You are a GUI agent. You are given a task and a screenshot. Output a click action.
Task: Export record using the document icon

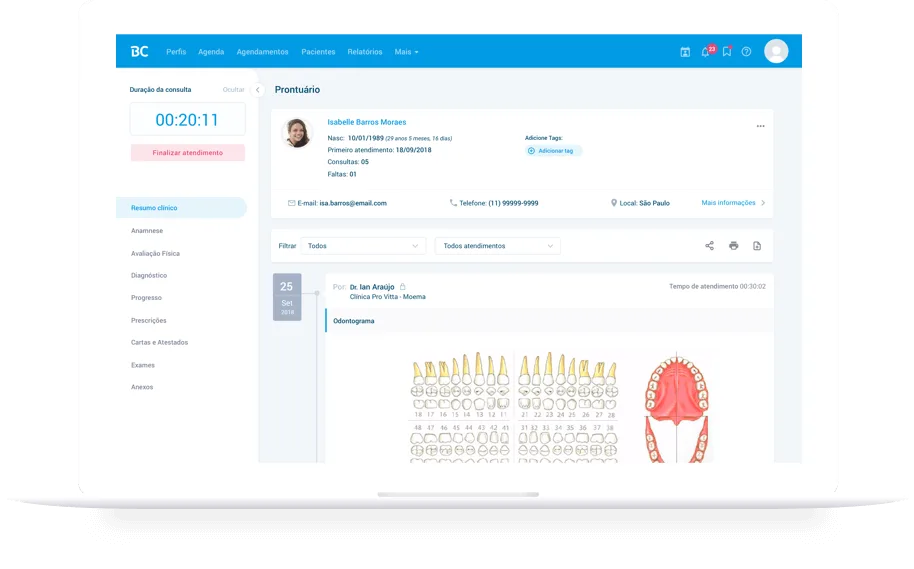tap(757, 246)
